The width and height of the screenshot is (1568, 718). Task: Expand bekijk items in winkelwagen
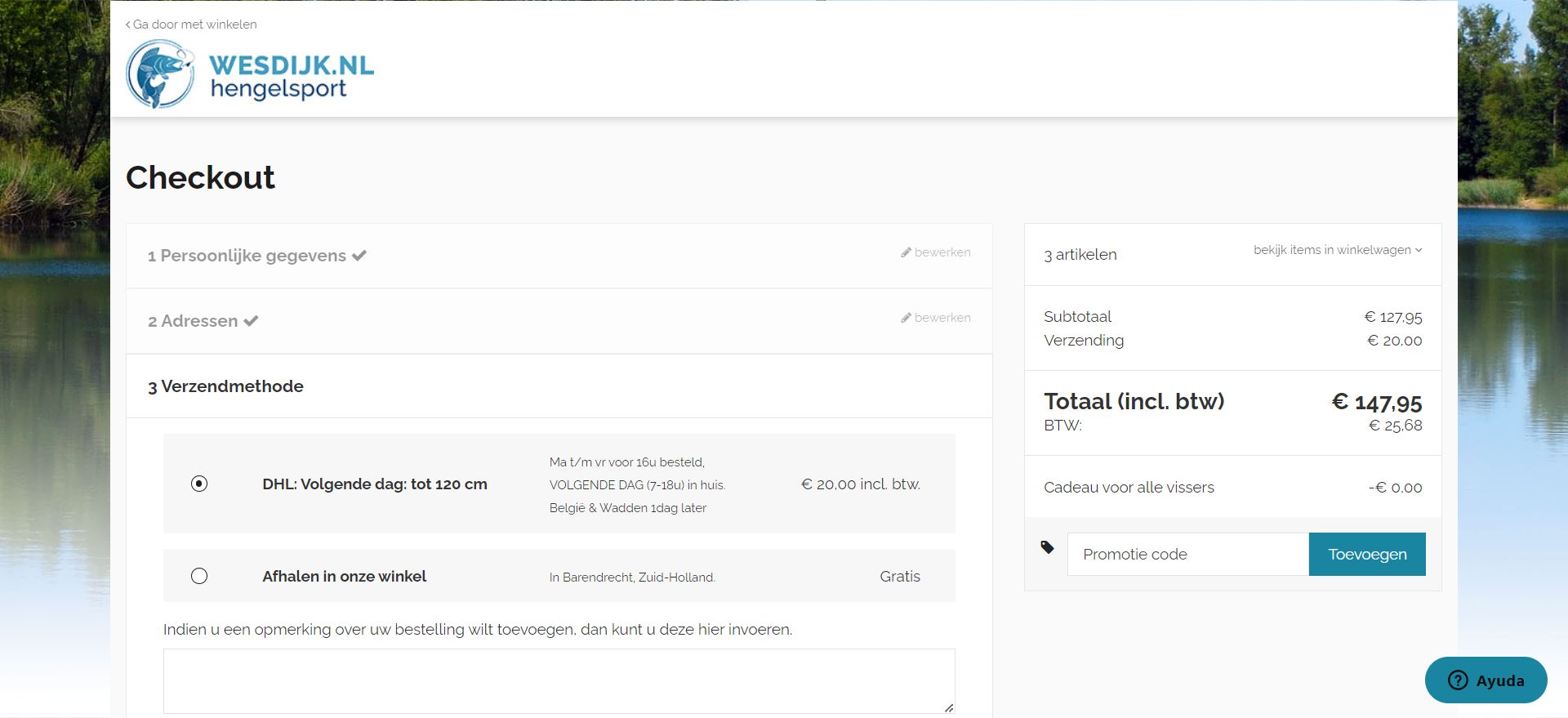(x=1338, y=250)
